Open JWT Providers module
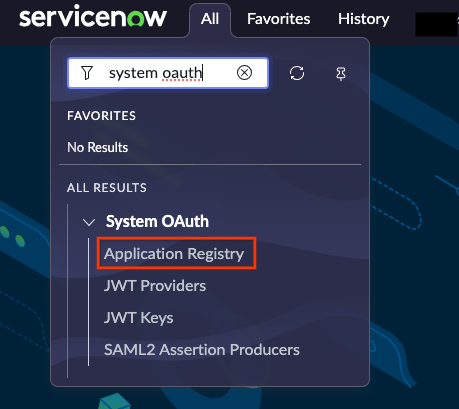459x409 pixels. [x=155, y=286]
